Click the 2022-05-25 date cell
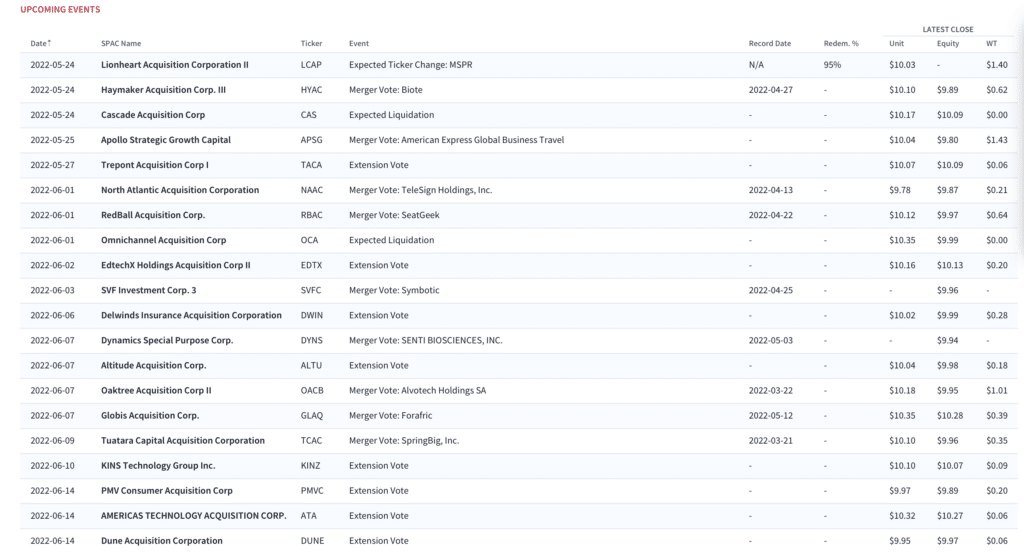The height and width of the screenshot is (553, 1024). coord(52,140)
